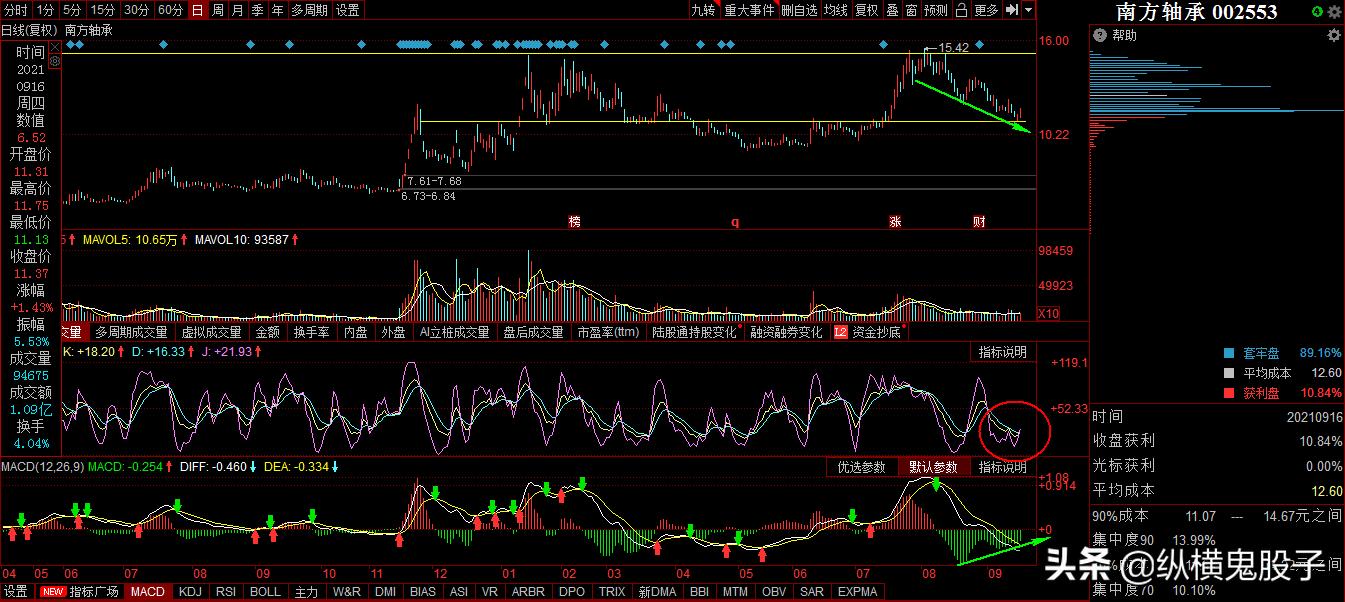Expand the 更多 more options menu
Image resolution: width=1345 pixels, height=602 pixels.
point(986,10)
